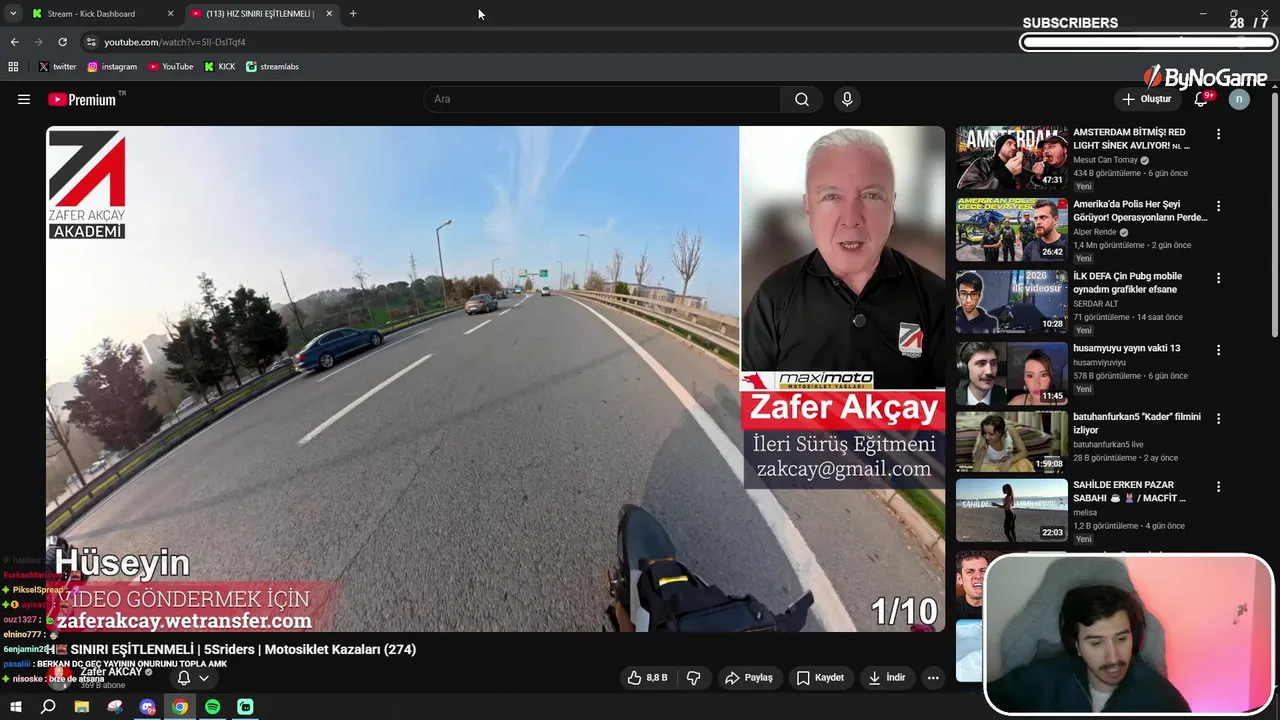Open the YouTube guide hamburger menu

click(24, 99)
